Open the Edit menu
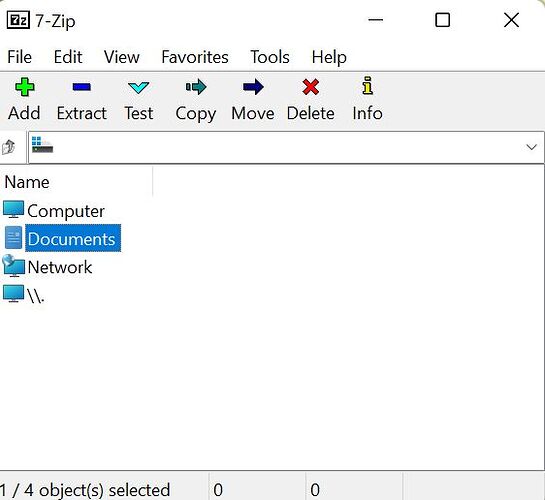545x500 pixels. tap(68, 57)
